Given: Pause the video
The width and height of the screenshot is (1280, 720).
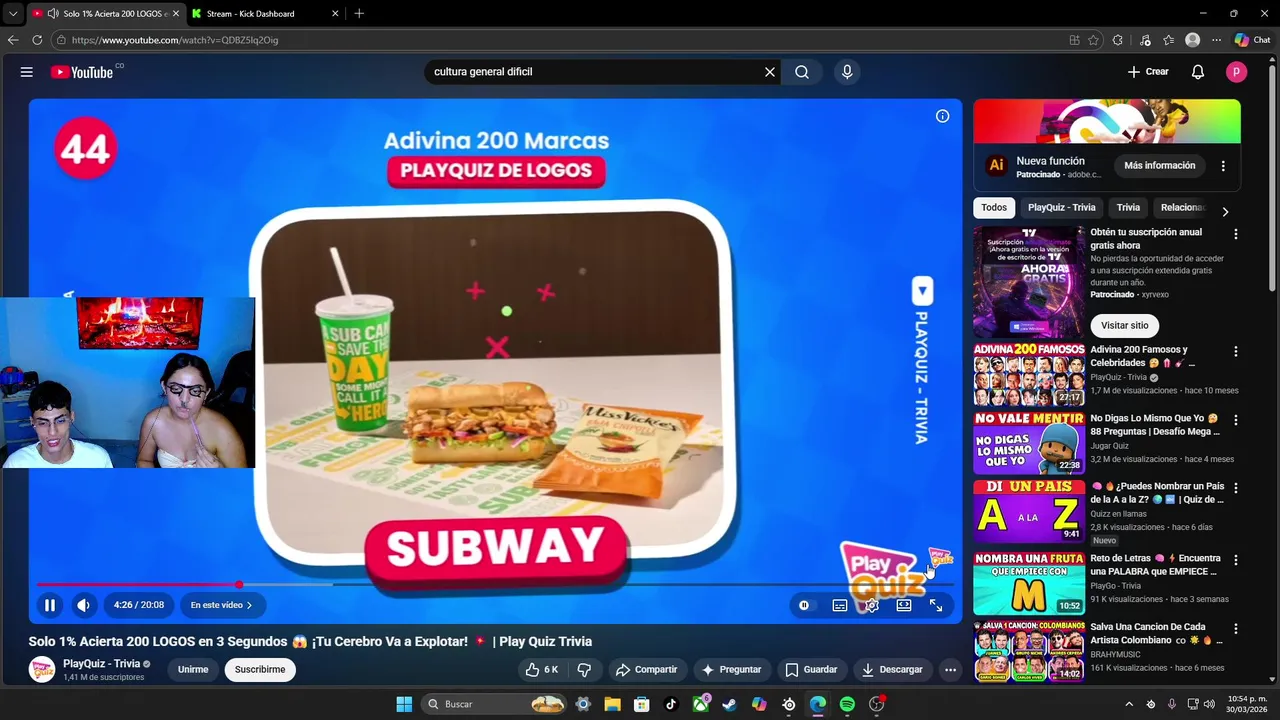Looking at the screenshot, I should pos(49,605).
